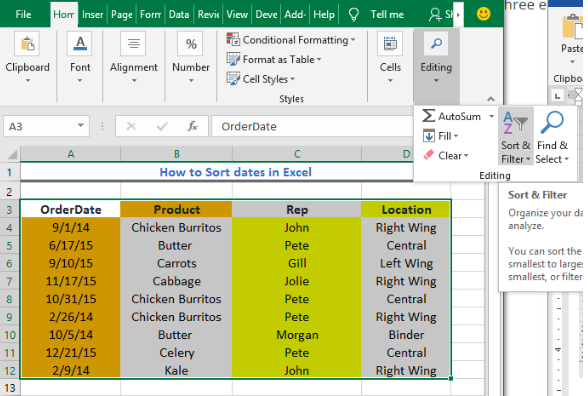Click the AutoSum sigma icon
The image size is (588, 396).
(428, 116)
